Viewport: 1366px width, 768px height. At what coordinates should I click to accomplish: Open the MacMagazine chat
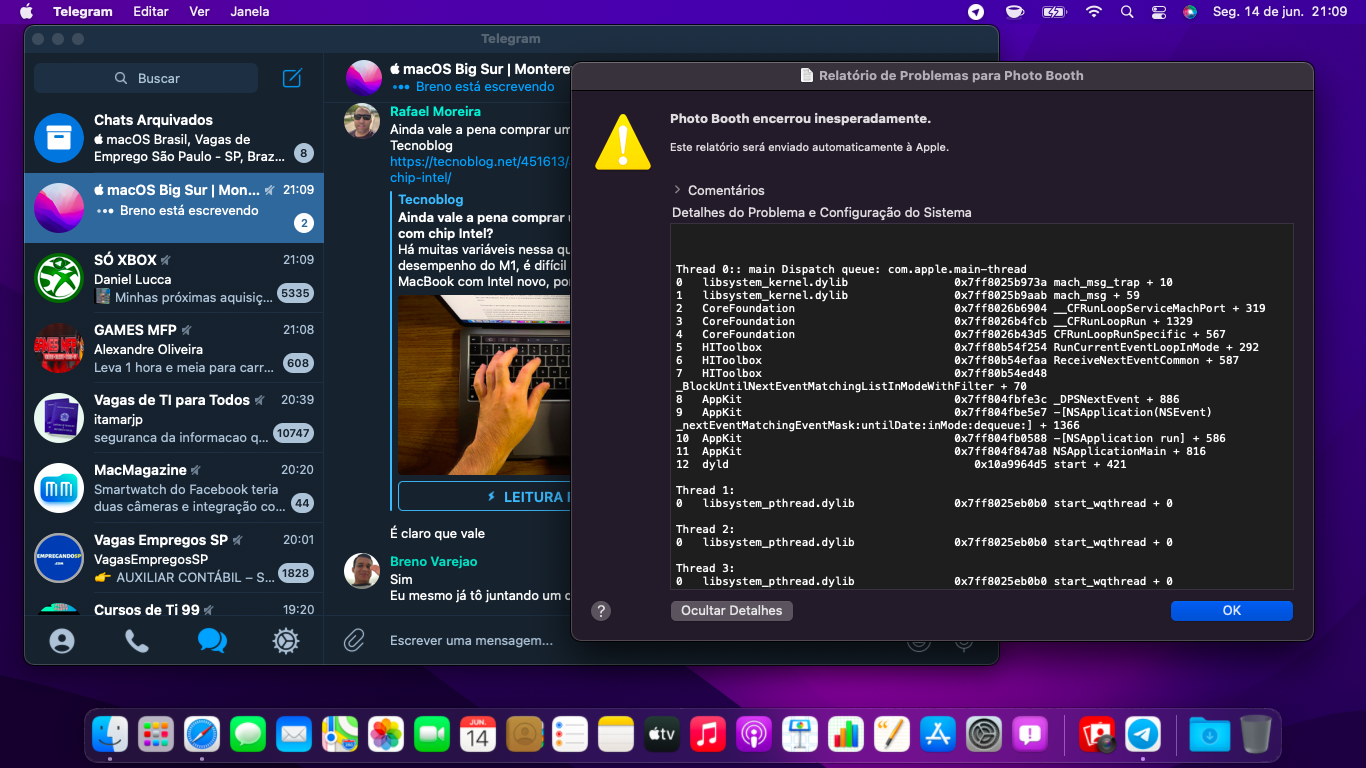coord(174,488)
